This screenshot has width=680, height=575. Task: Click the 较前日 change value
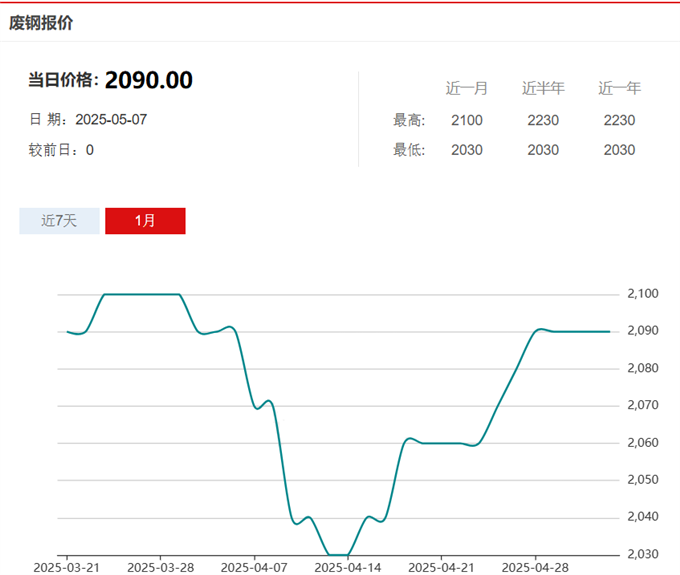90,150
